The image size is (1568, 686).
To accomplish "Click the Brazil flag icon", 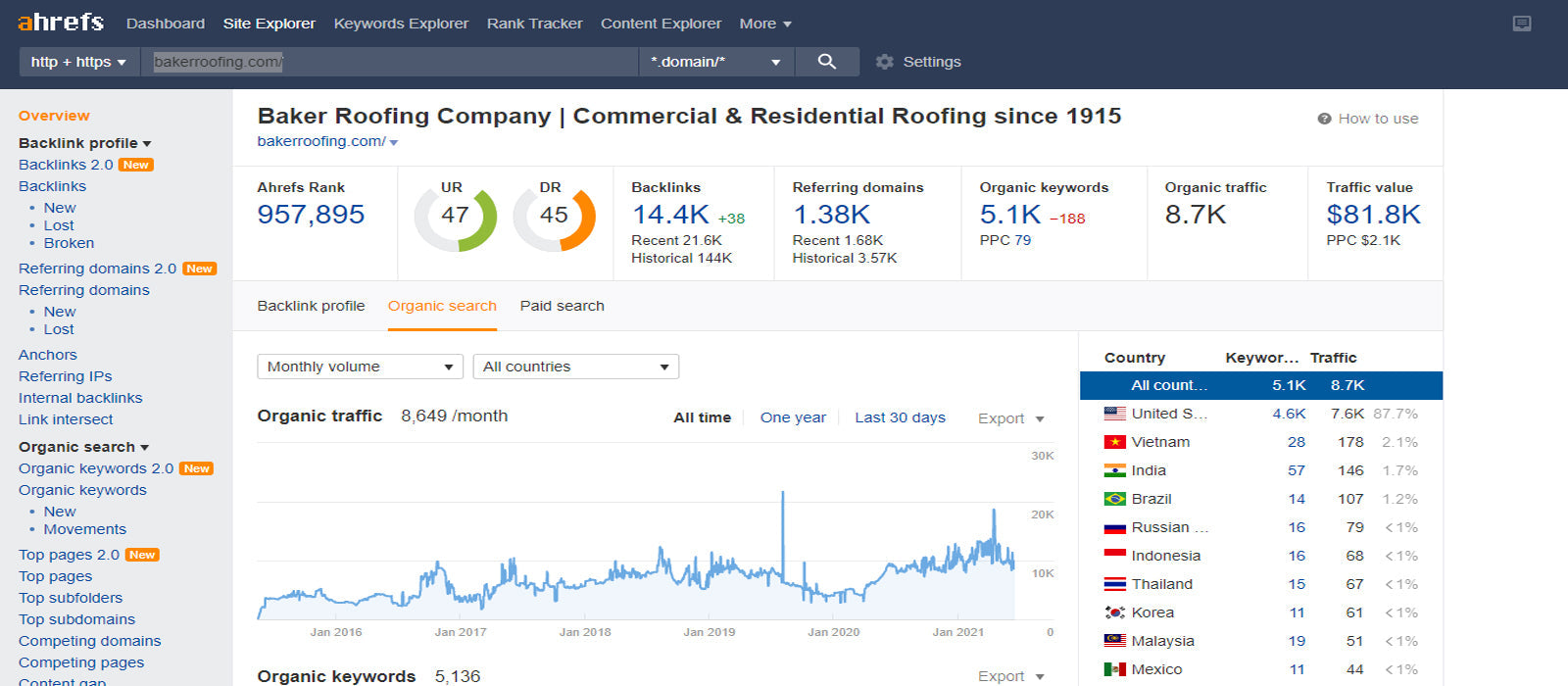I will tap(1114, 499).
